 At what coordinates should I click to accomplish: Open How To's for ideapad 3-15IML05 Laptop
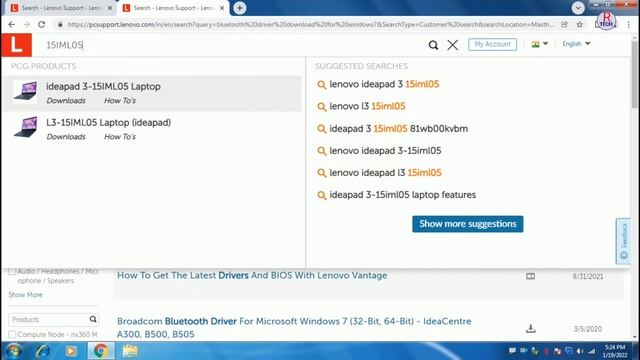coord(120,100)
